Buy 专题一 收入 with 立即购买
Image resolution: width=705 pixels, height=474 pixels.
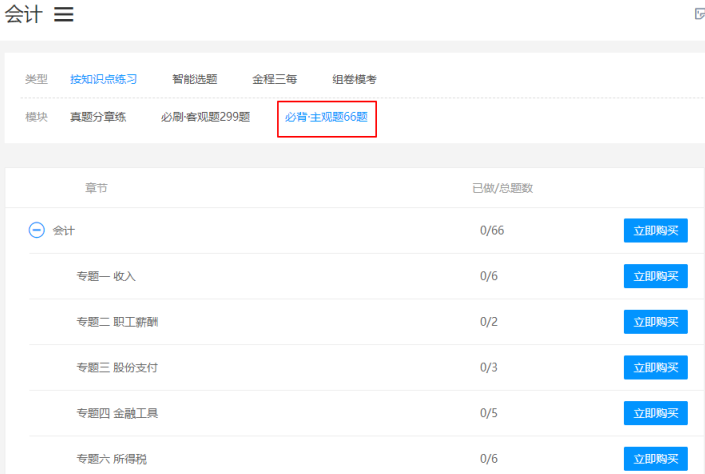(x=655, y=276)
